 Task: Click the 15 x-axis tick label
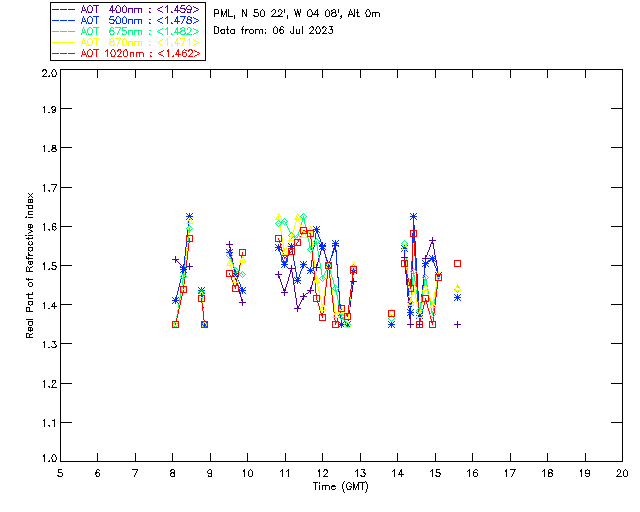click(435, 473)
